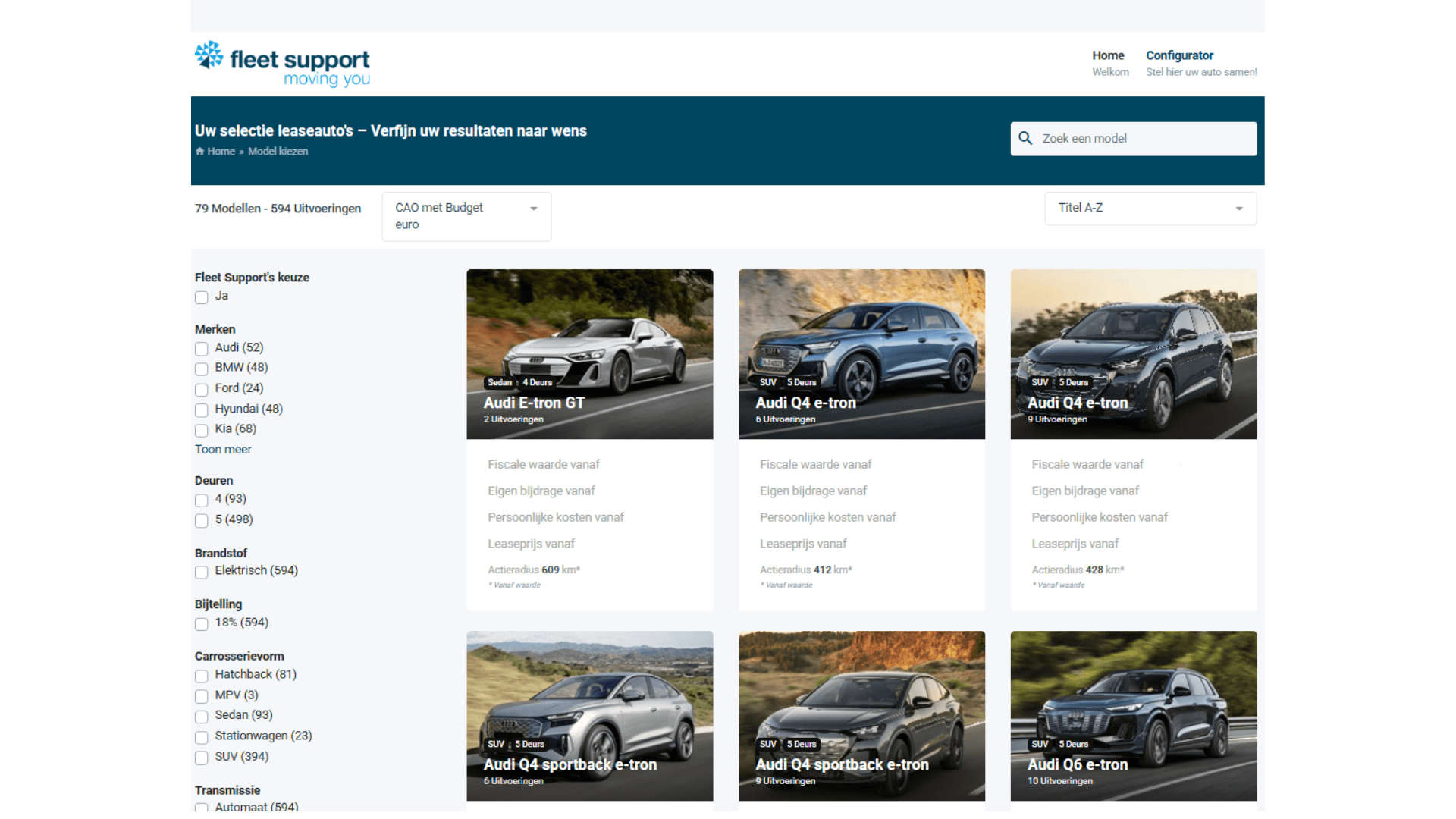Toggle the MPV (3) checkbox
The width and height of the screenshot is (1456, 819).
(201, 696)
